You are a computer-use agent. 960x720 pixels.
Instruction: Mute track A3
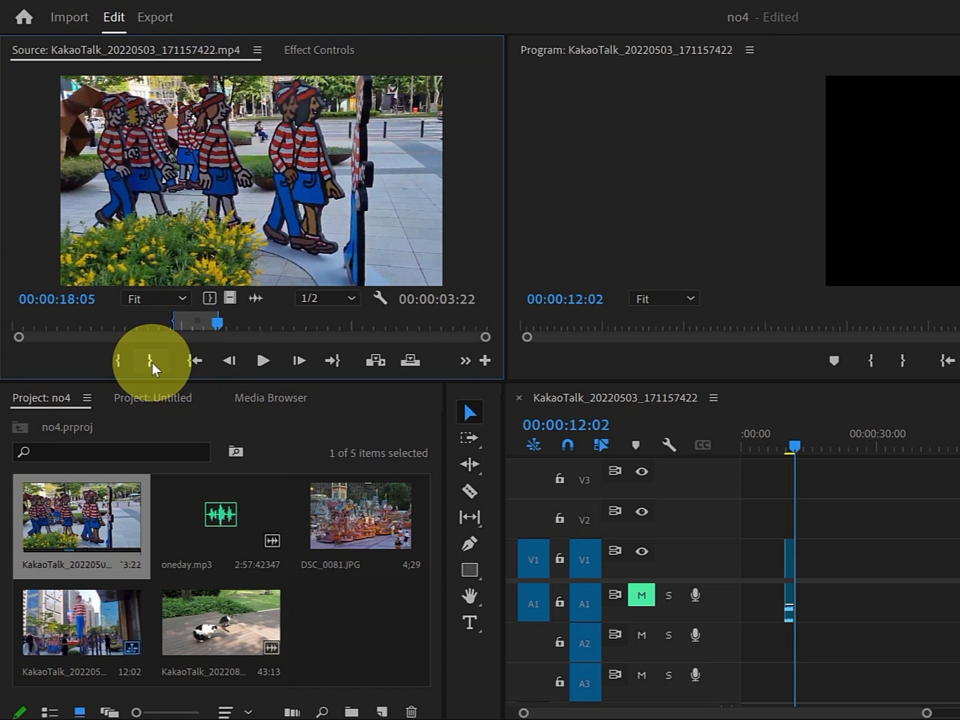642,675
